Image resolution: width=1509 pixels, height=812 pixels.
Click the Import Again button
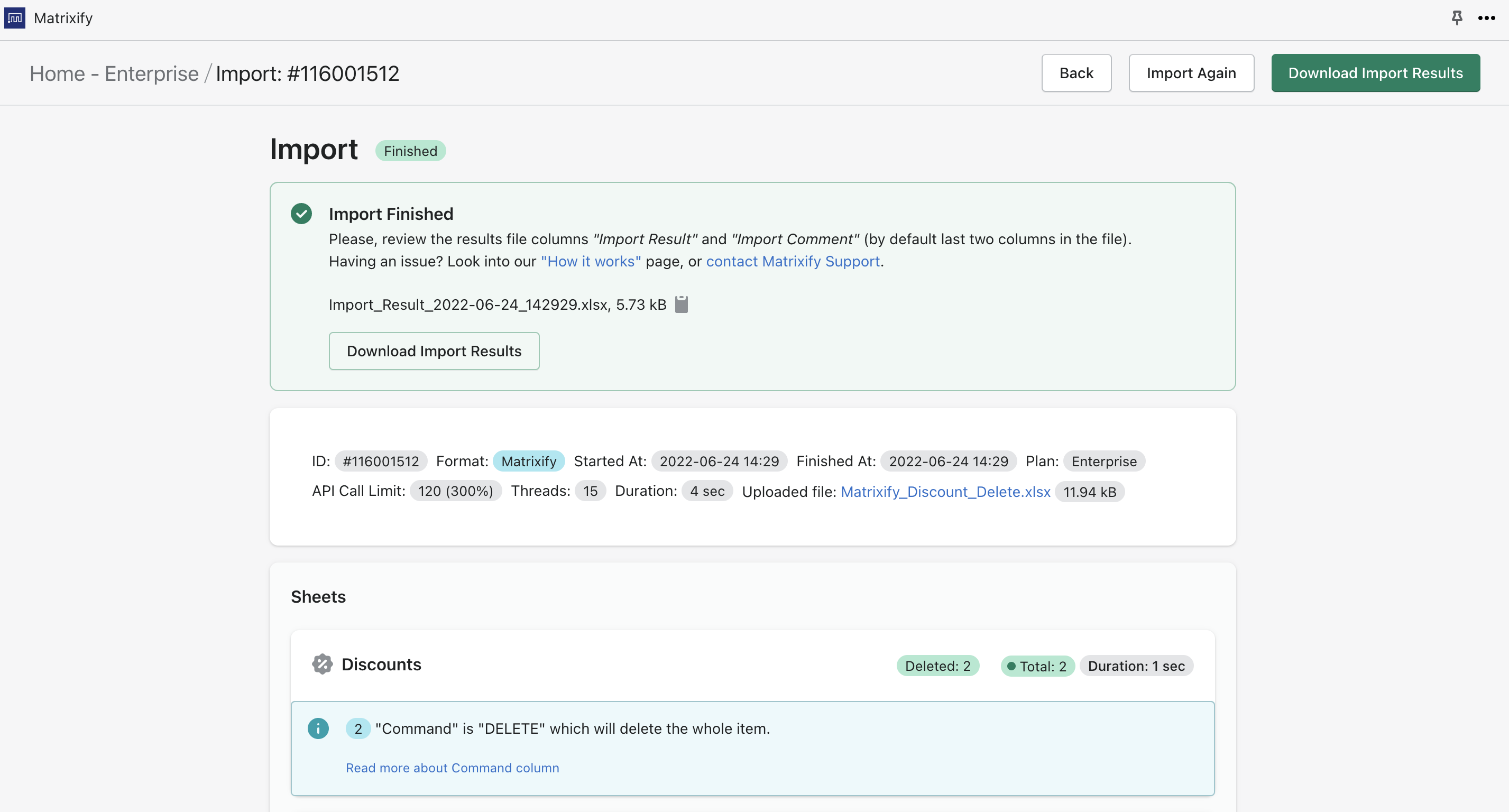(x=1191, y=73)
